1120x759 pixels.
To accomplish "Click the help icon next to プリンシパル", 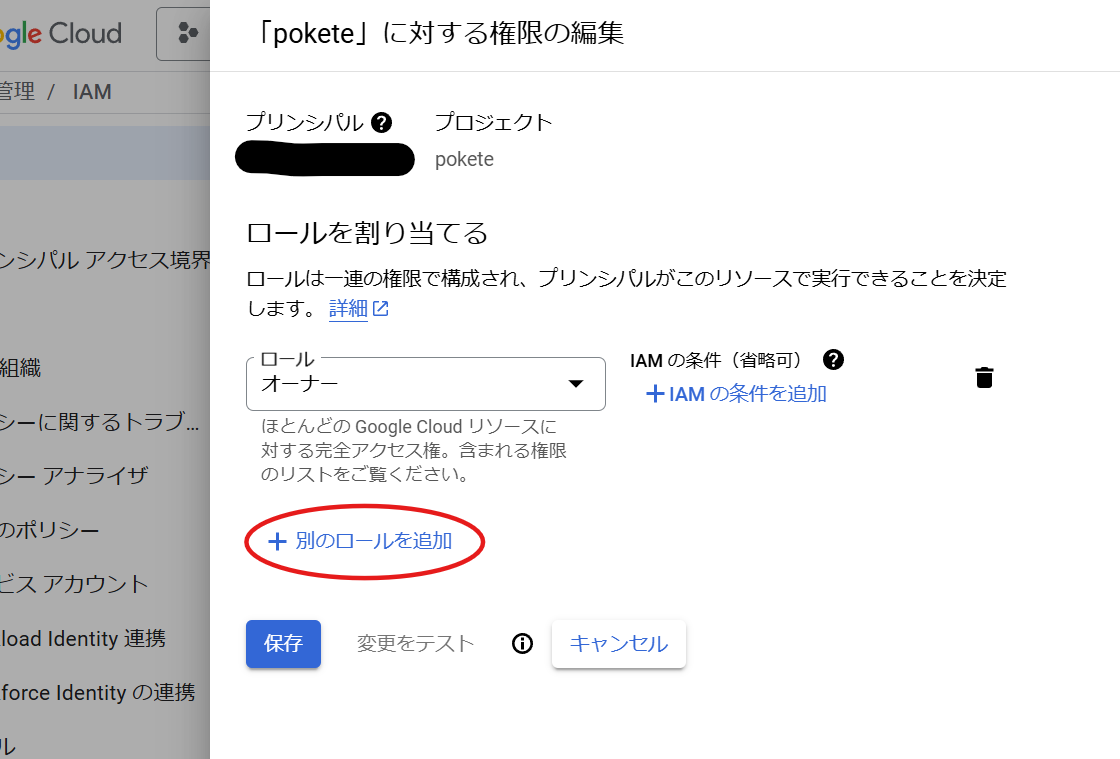I will coord(381,123).
